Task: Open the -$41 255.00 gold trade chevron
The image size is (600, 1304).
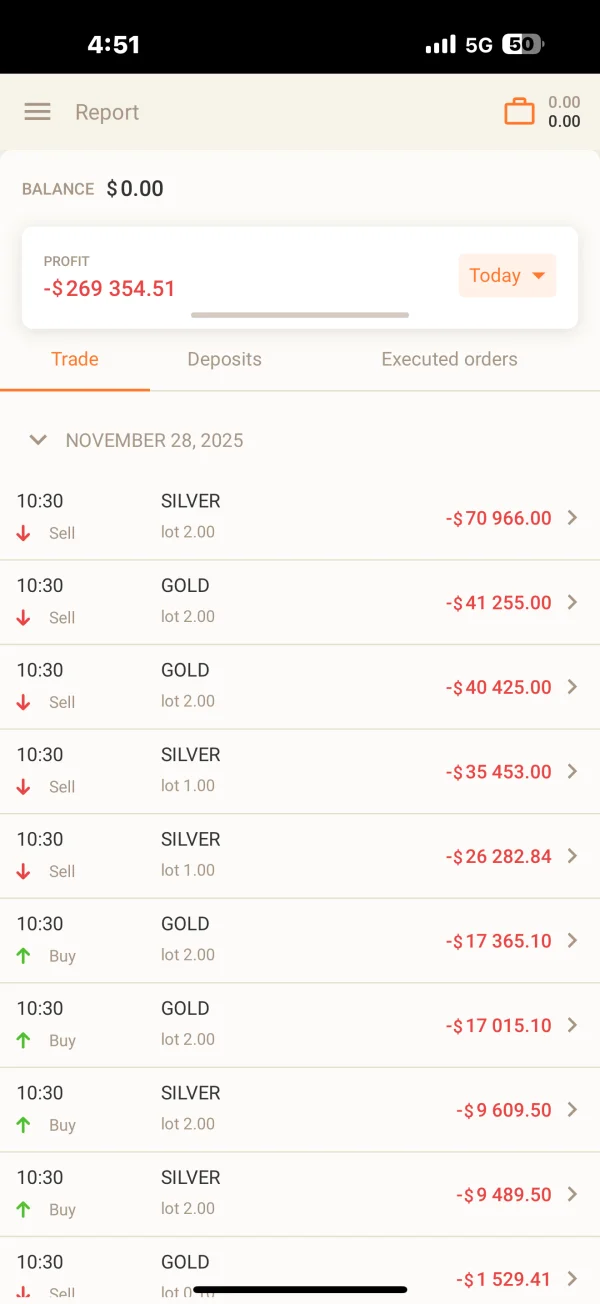Action: click(573, 602)
